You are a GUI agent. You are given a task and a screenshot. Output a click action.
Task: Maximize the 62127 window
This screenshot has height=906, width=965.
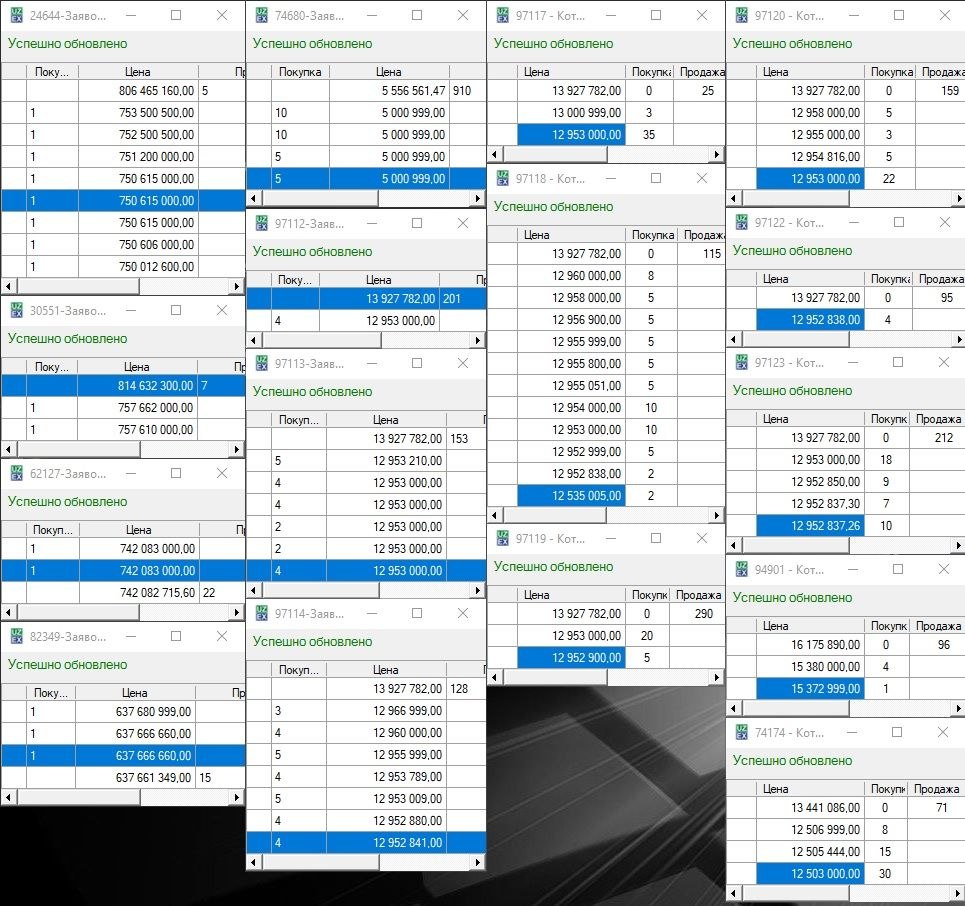176,473
